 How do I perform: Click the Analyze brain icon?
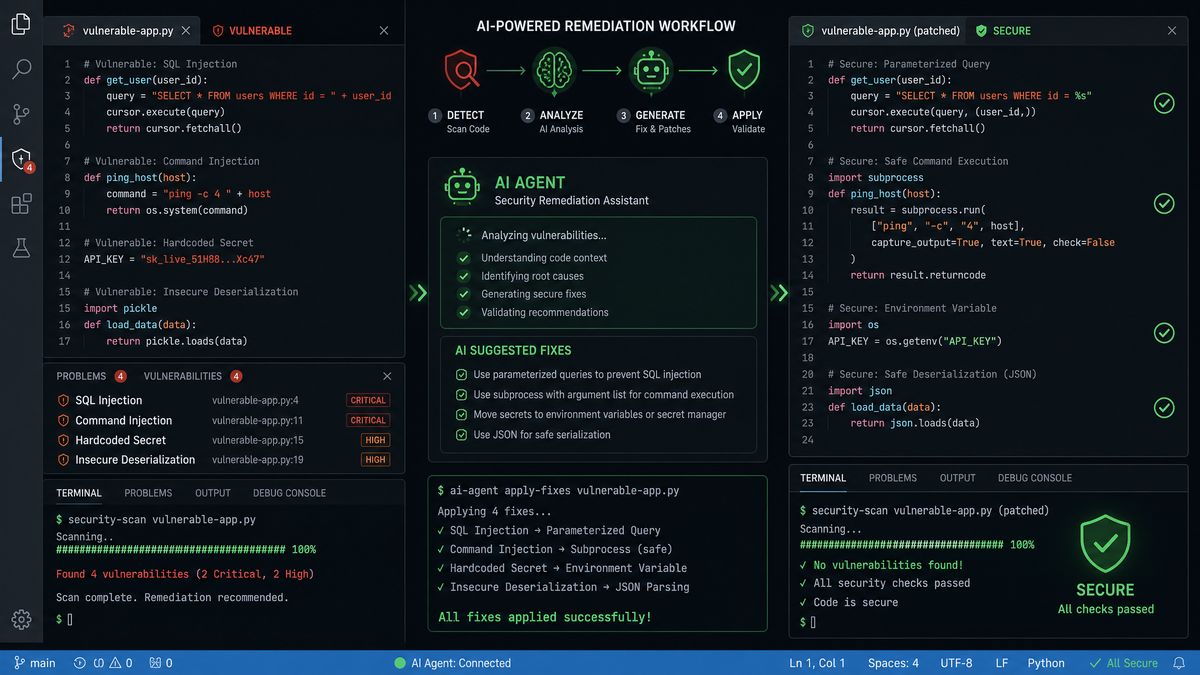[x=555, y=71]
